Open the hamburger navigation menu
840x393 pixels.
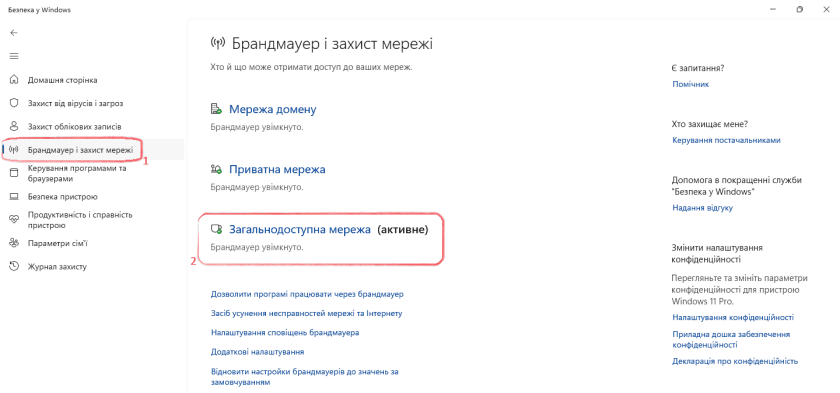click(x=14, y=56)
